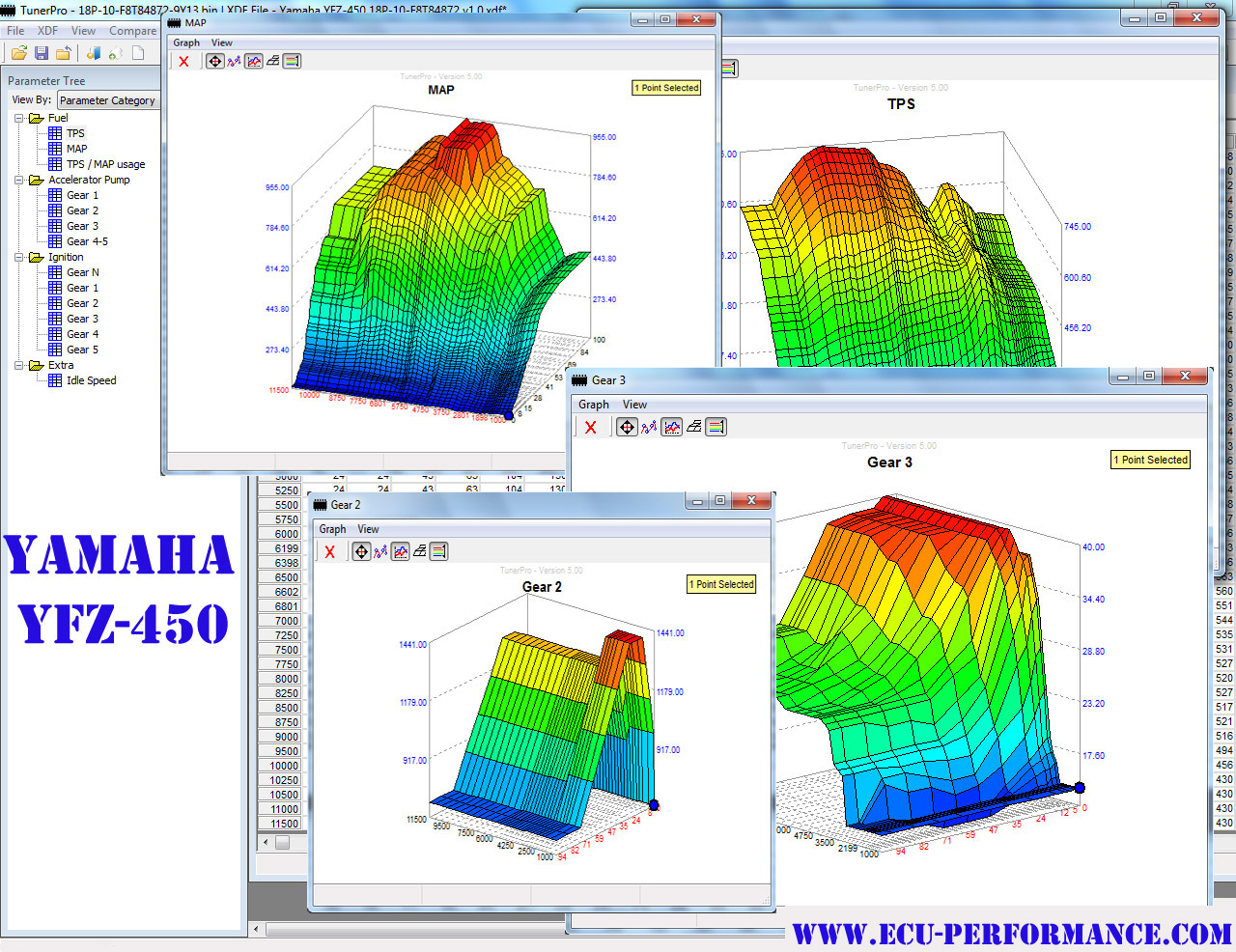Toggle the move/rotate crosshair tool in Gear 2 window
1236x952 pixels.
pyautogui.click(x=361, y=551)
